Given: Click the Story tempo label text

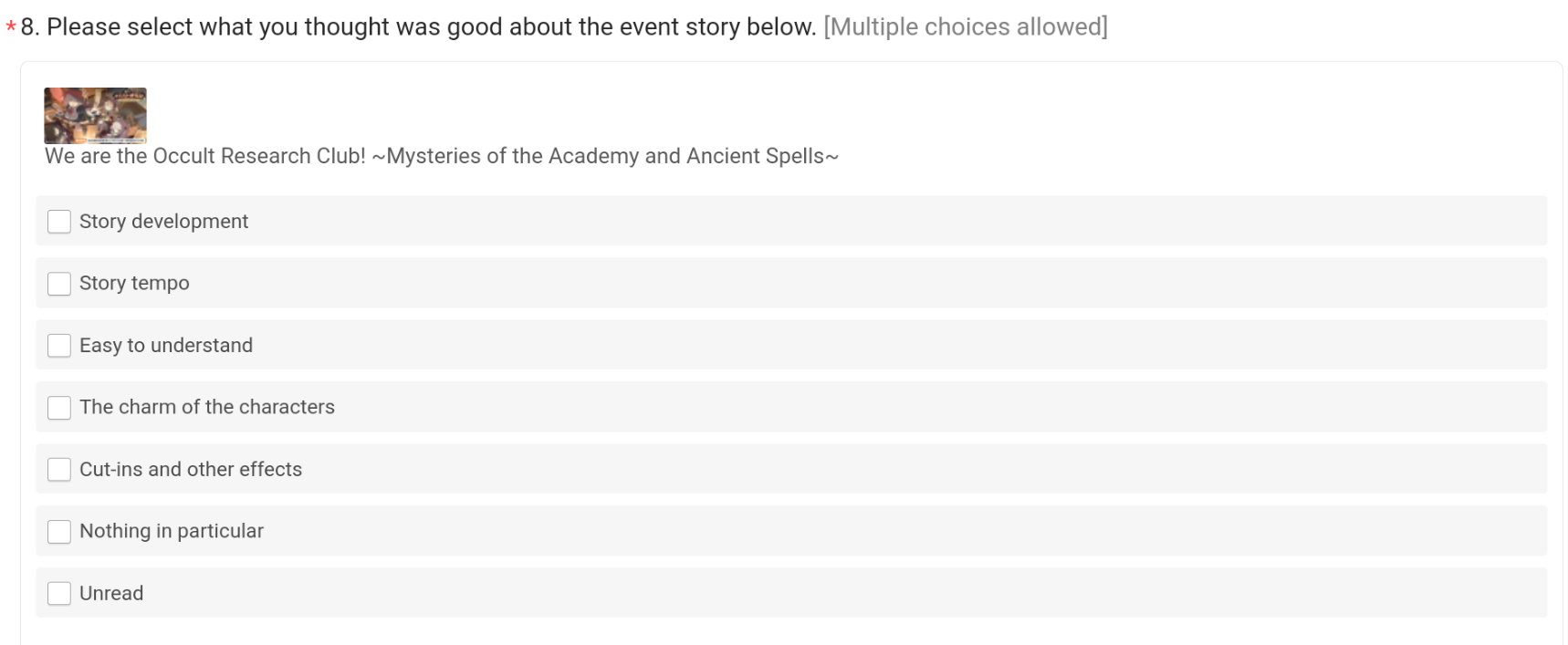Looking at the screenshot, I should click(134, 284).
